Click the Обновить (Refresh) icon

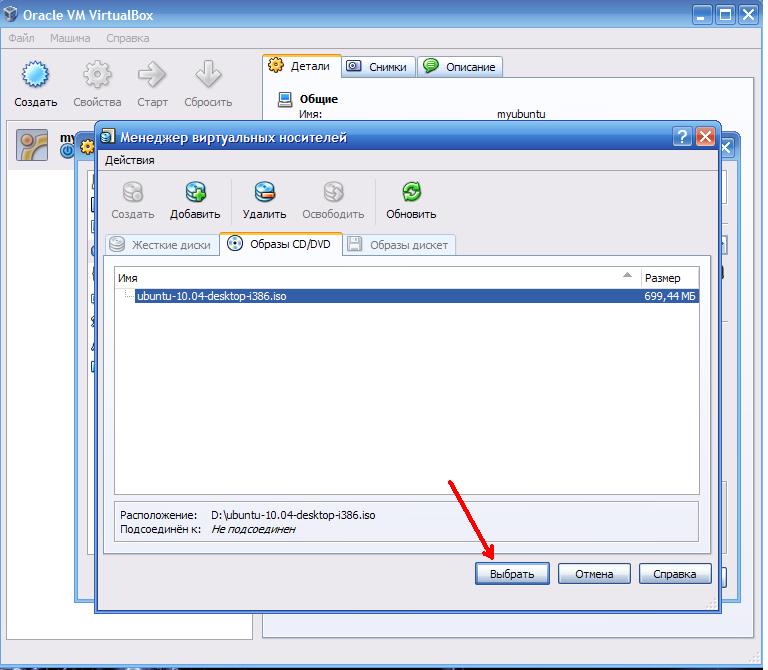coord(411,193)
